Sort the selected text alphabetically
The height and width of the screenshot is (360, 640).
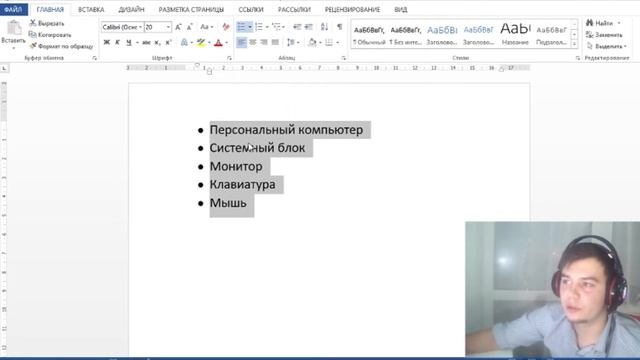(324, 27)
